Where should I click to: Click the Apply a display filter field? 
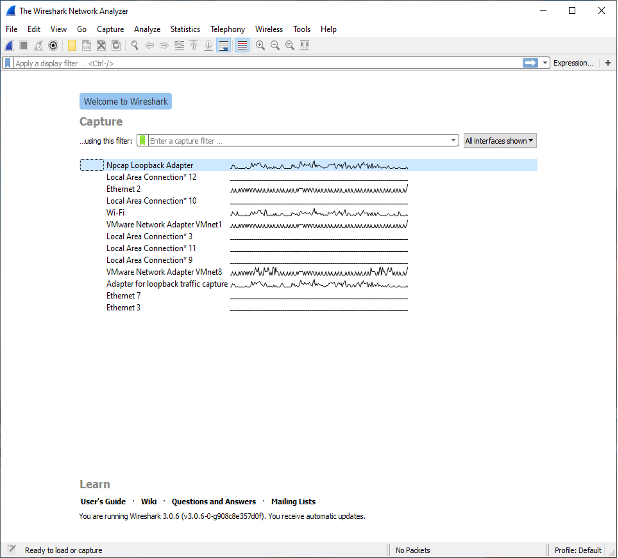[x=268, y=63]
